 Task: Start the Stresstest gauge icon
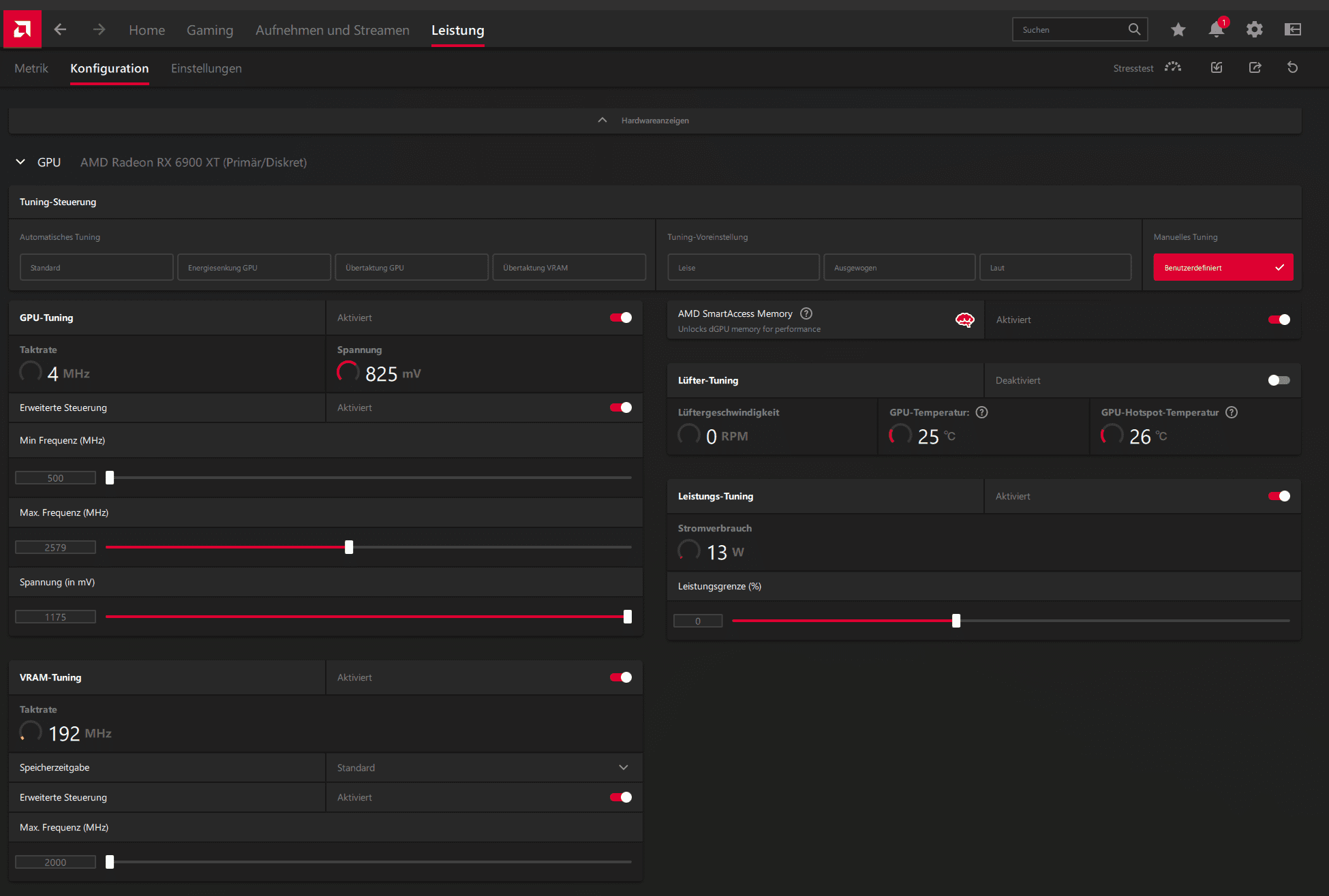pos(1173,67)
